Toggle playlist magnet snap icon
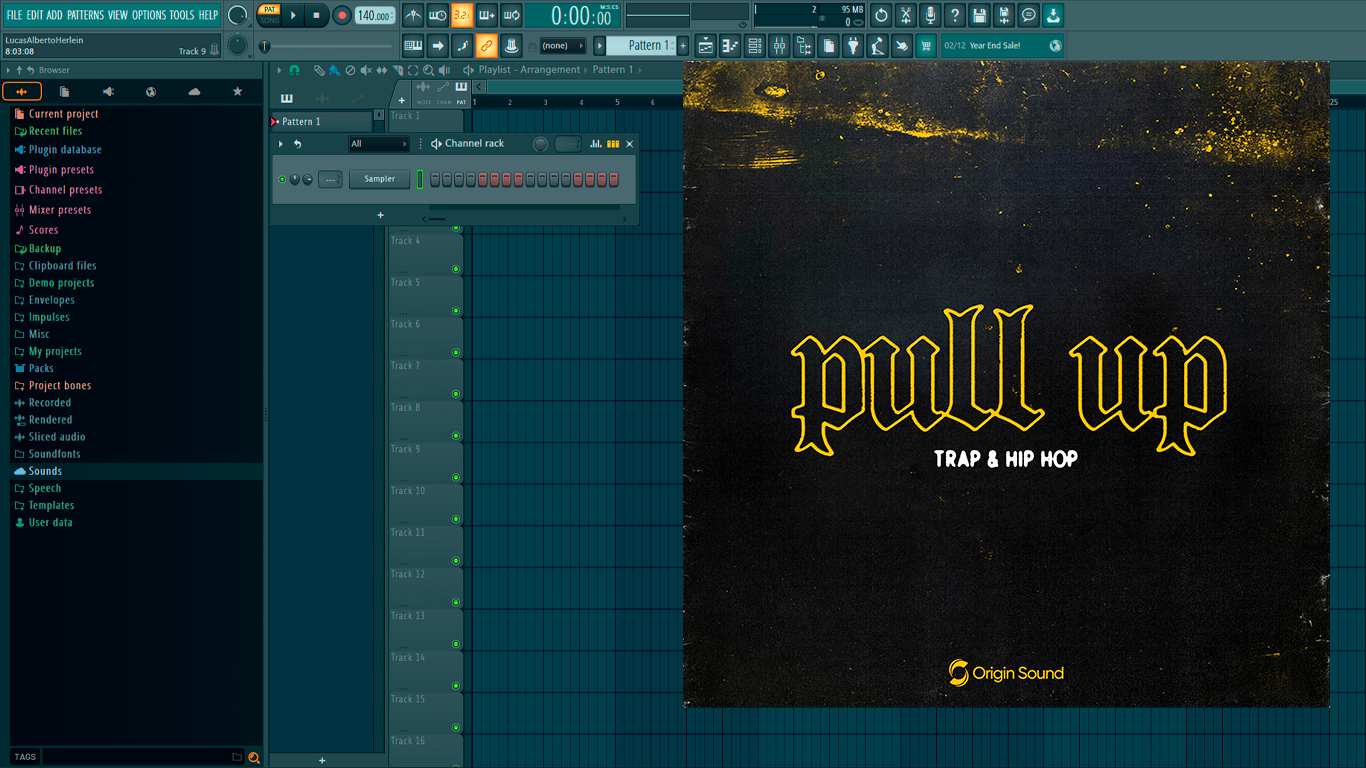This screenshot has height=768, width=1366. point(294,70)
